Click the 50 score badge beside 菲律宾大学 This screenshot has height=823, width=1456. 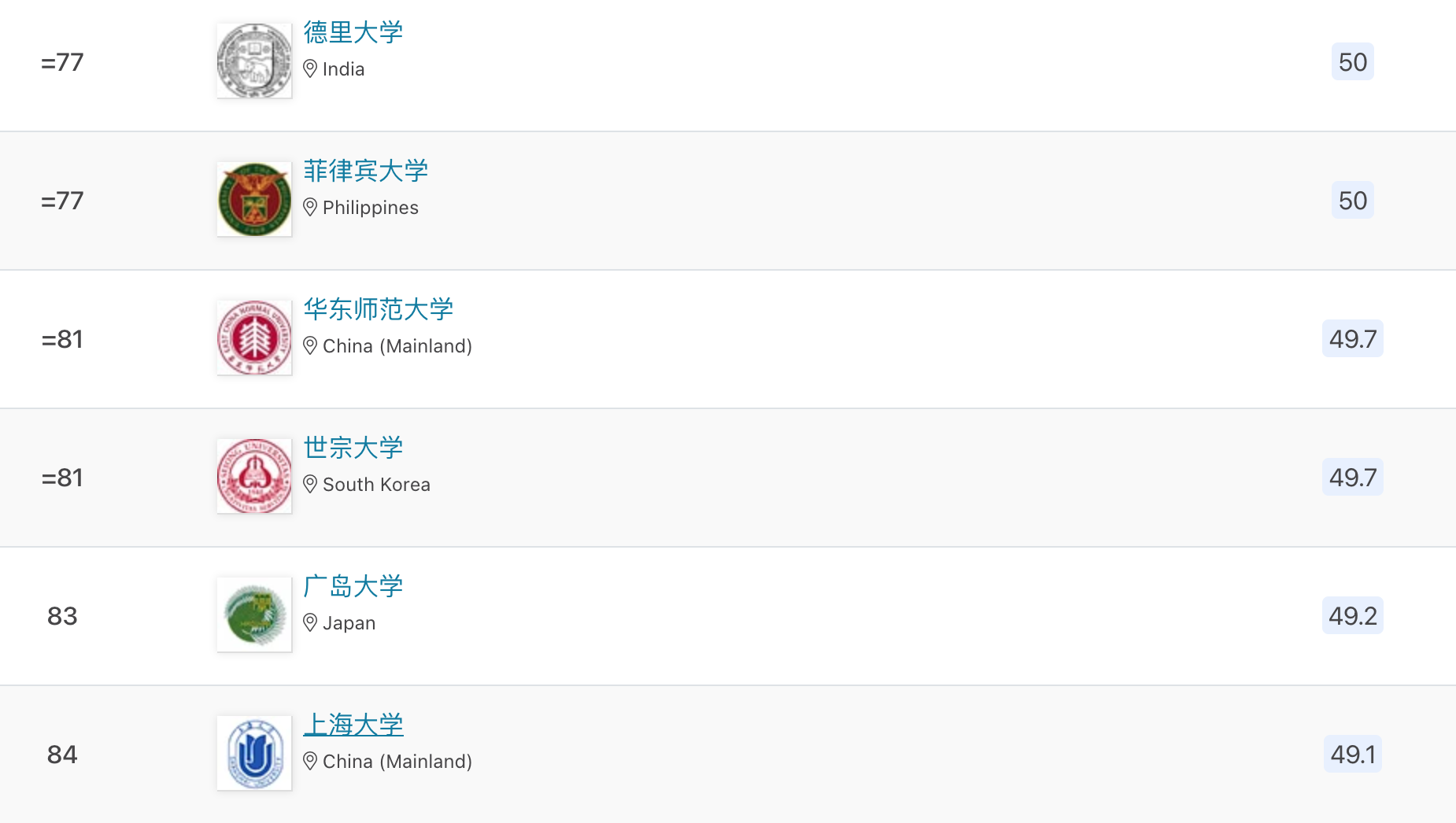pos(1353,200)
